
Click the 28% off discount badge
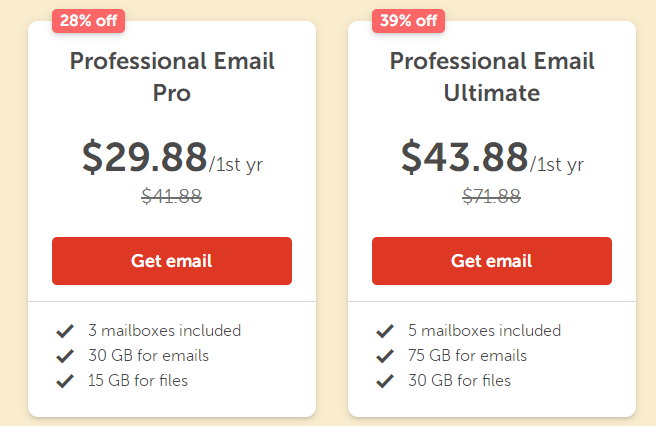pyautogui.click(x=88, y=20)
